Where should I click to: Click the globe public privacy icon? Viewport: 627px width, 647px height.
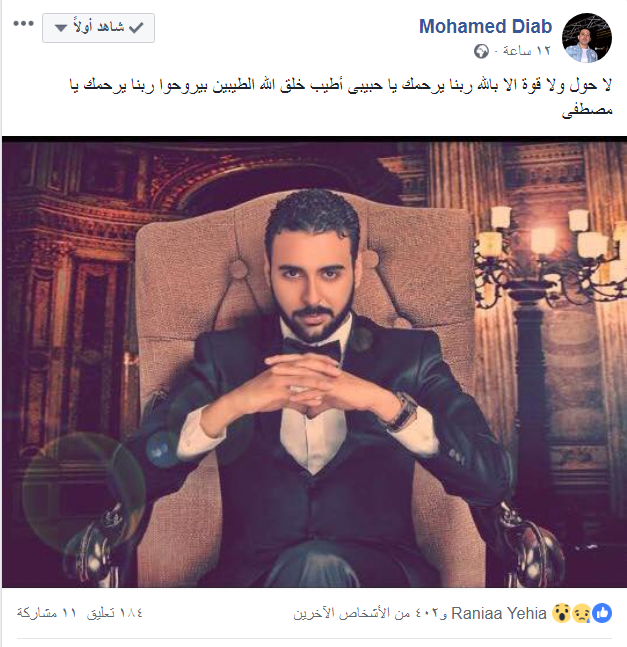pos(481,52)
